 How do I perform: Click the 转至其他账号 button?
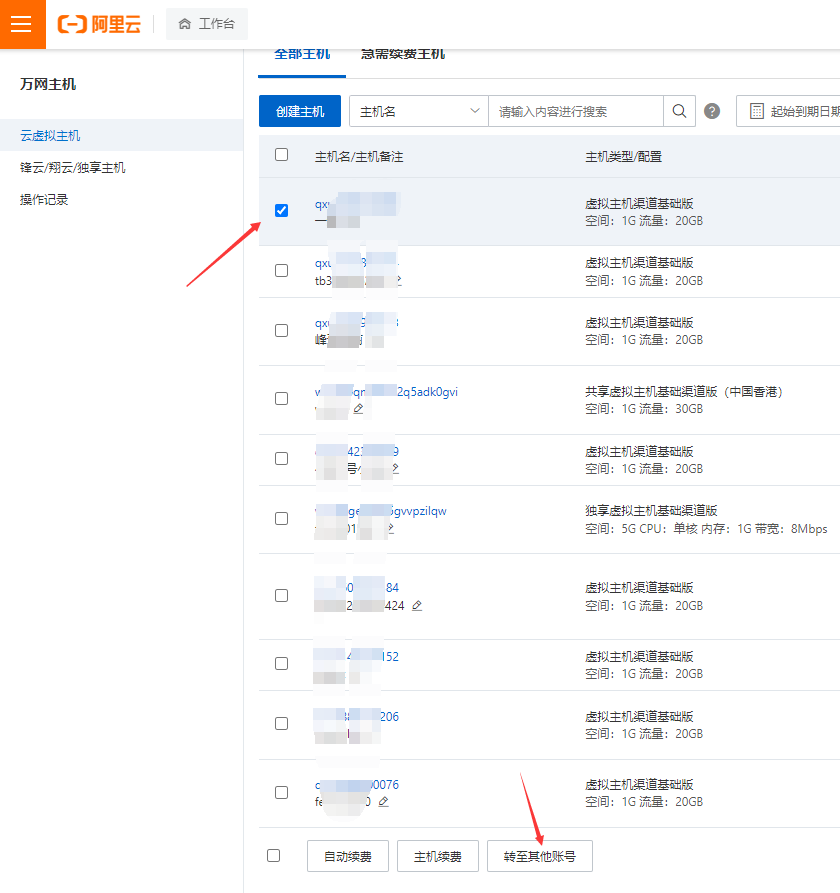(x=540, y=855)
